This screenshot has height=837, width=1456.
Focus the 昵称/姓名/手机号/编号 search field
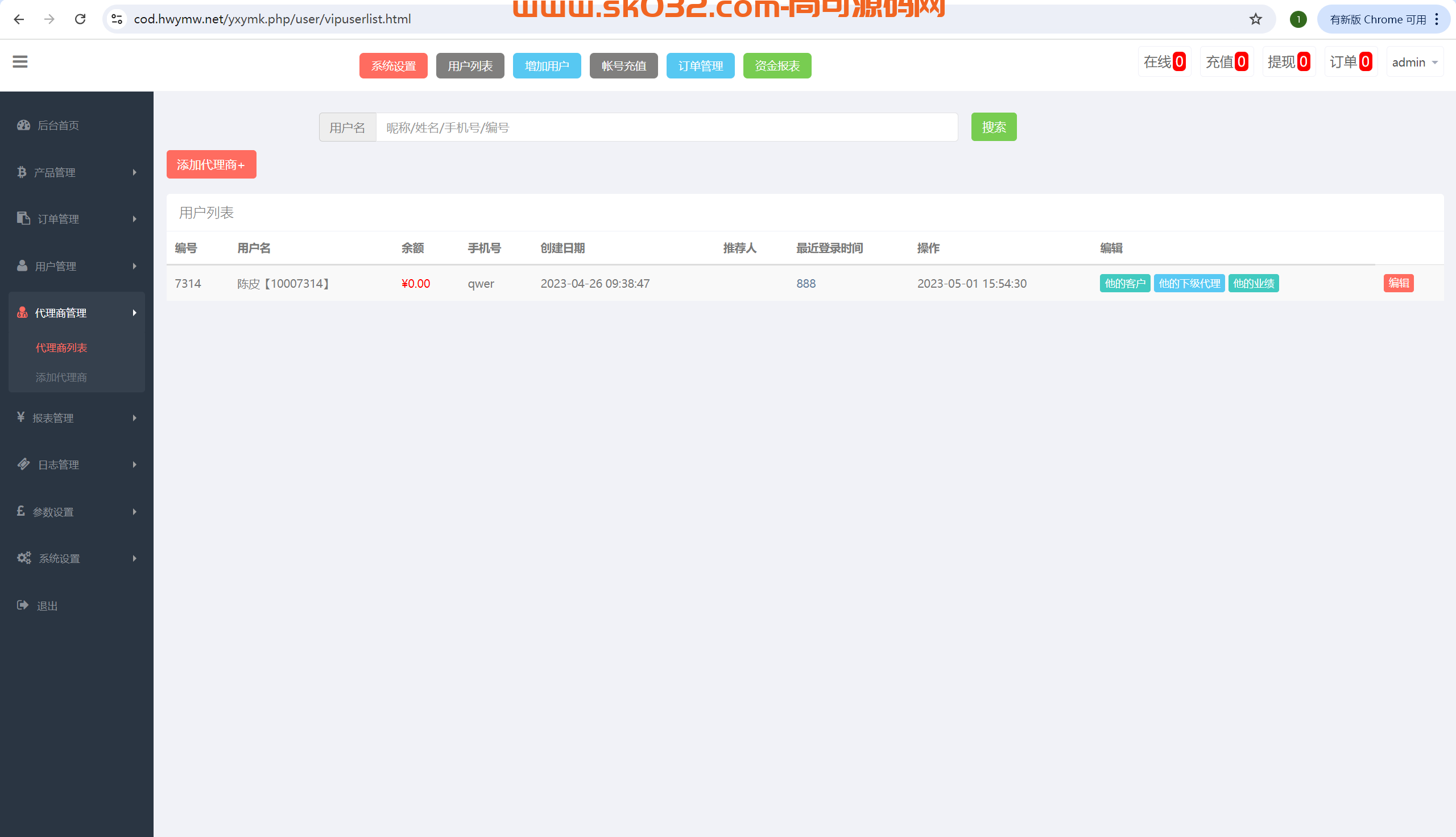pyautogui.click(x=666, y=127)
